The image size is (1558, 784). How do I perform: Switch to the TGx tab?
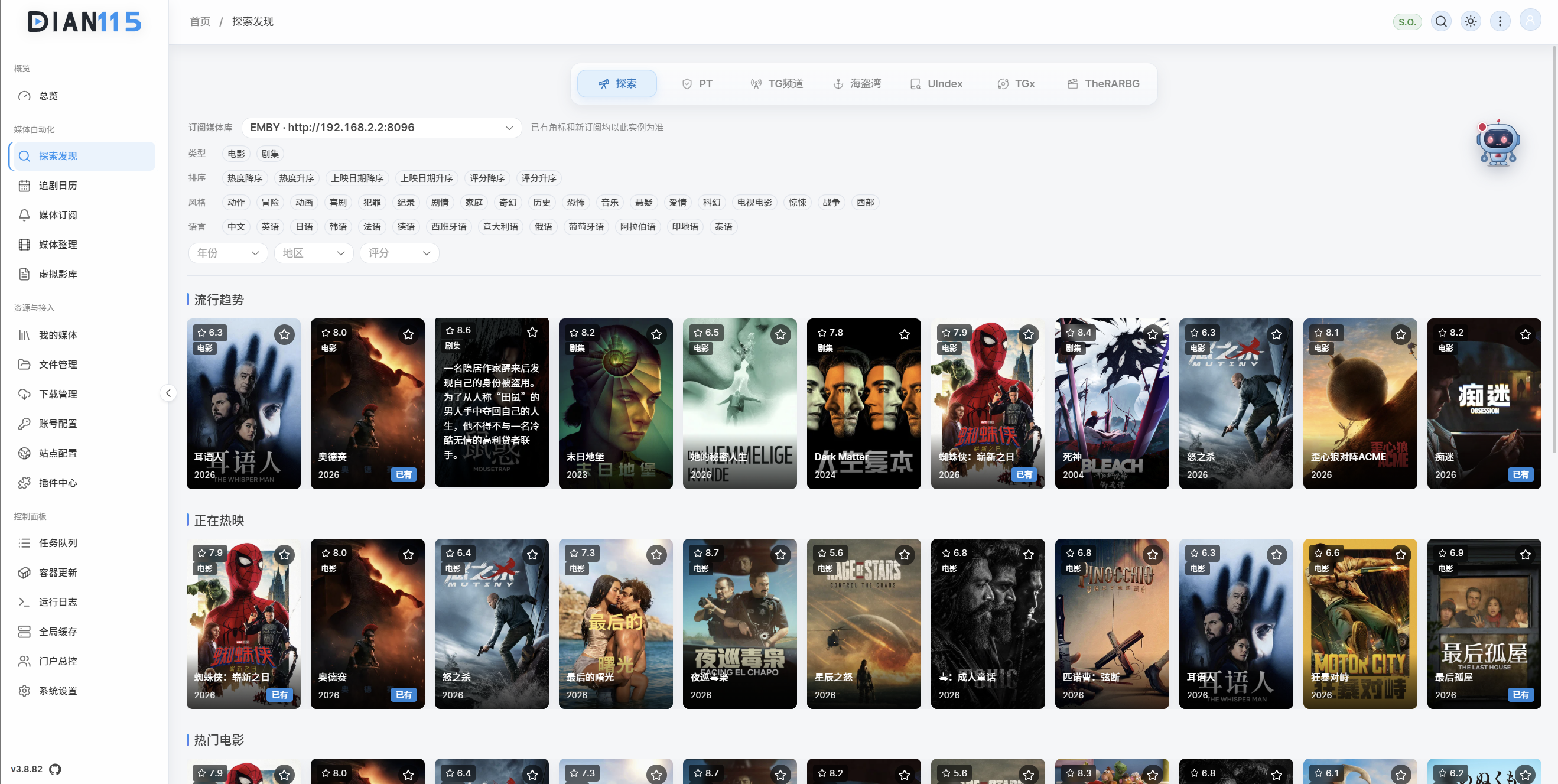(1016, 84)
